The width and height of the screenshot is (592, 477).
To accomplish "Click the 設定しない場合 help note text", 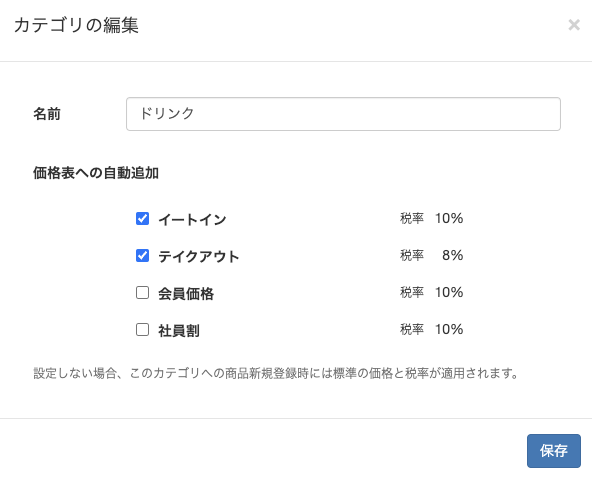I will pyautogui.click(x=276, y=374).
